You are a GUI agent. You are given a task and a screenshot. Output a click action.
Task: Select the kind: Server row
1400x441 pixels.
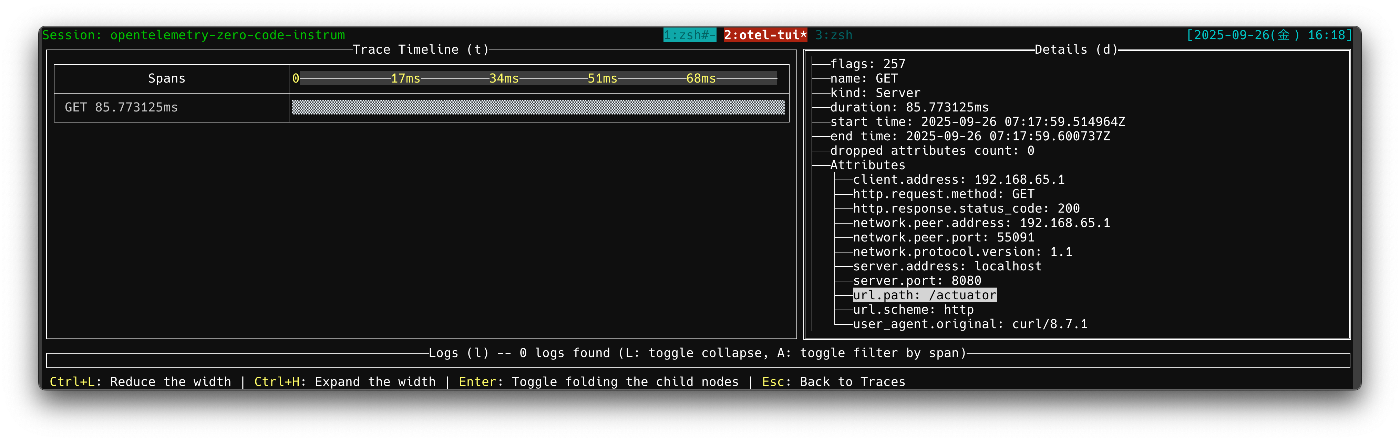(x=876, y=93)
